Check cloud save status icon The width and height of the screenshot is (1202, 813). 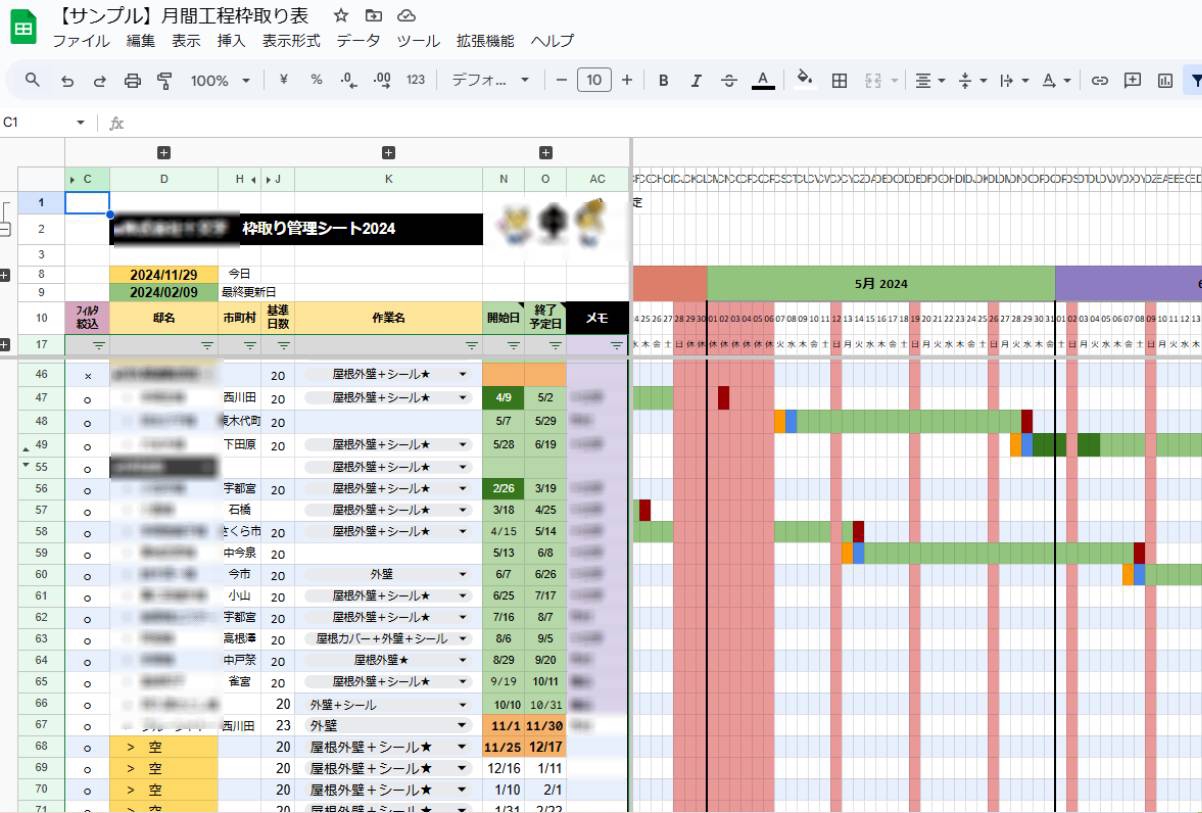click(x=406, y=16)
